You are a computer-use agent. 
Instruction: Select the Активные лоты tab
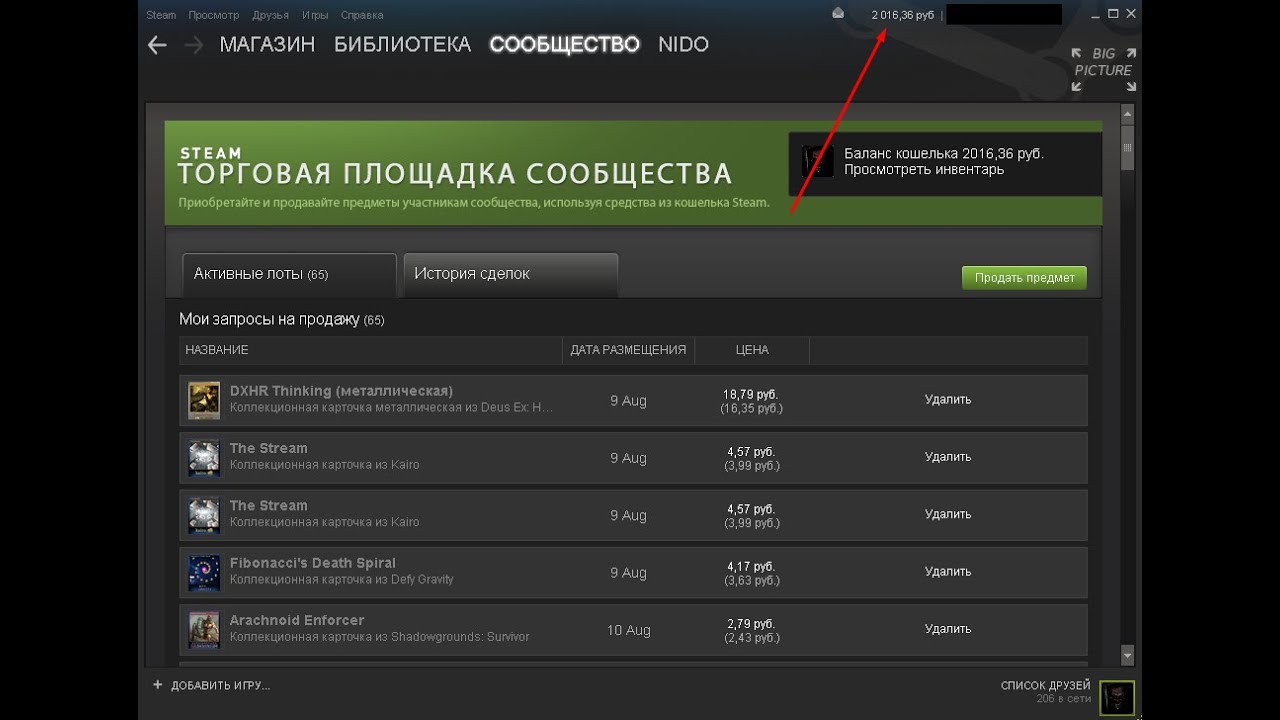point(289,275)
